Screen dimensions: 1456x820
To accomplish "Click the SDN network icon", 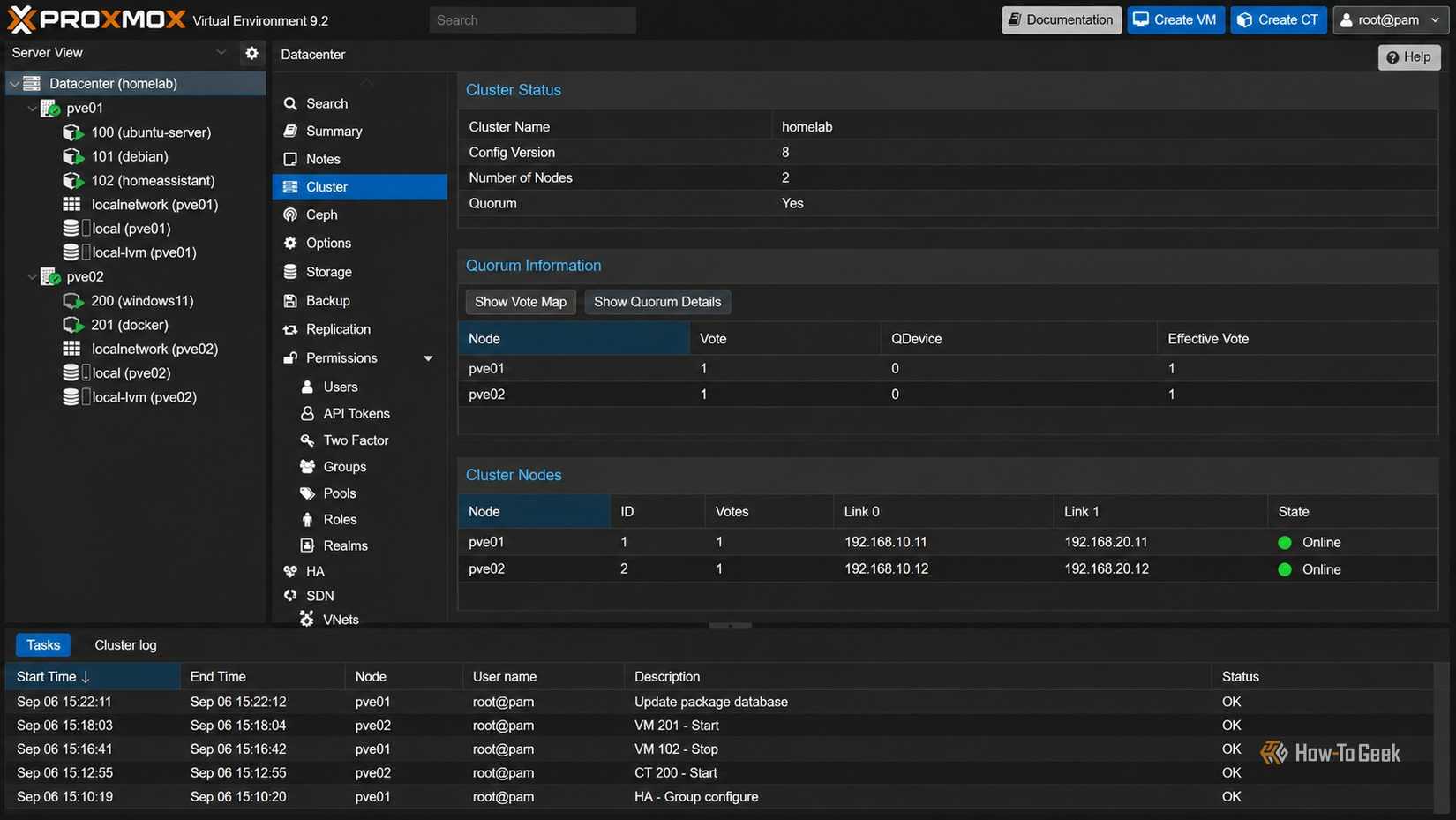I will (x=290, y=596).
